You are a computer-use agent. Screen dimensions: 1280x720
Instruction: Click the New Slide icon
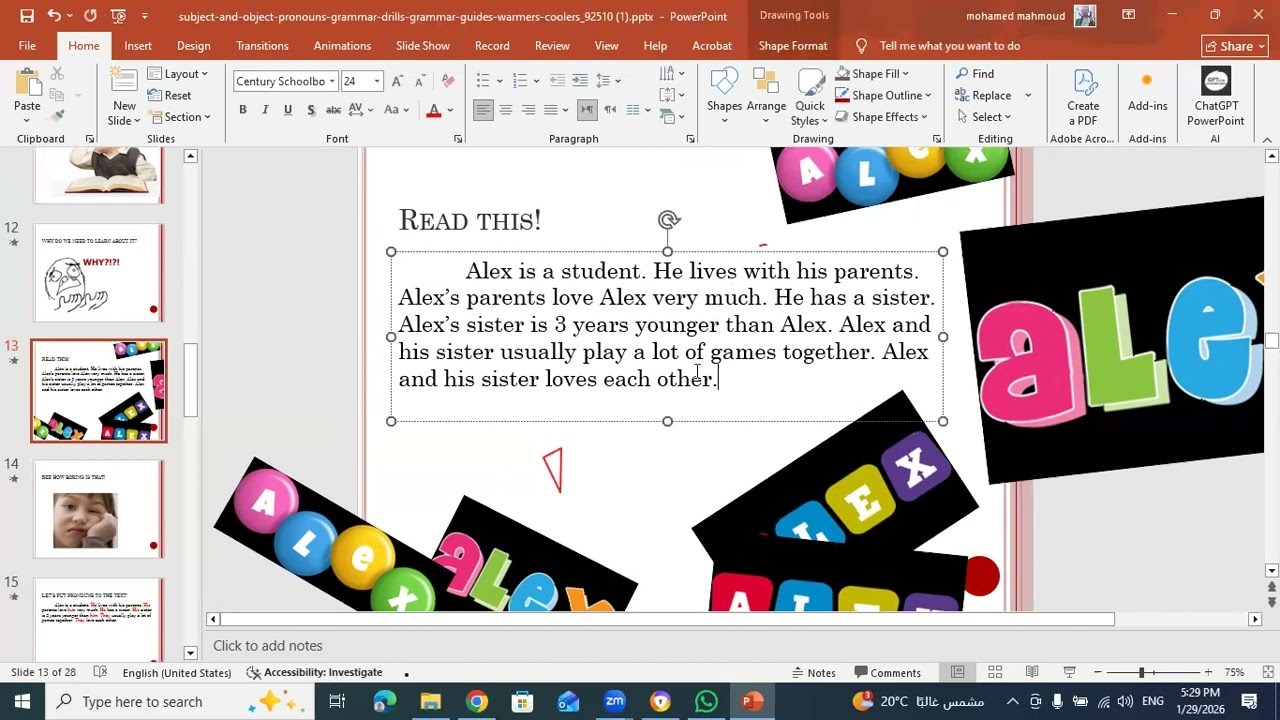pyautogui.click(x=124, y=85)
